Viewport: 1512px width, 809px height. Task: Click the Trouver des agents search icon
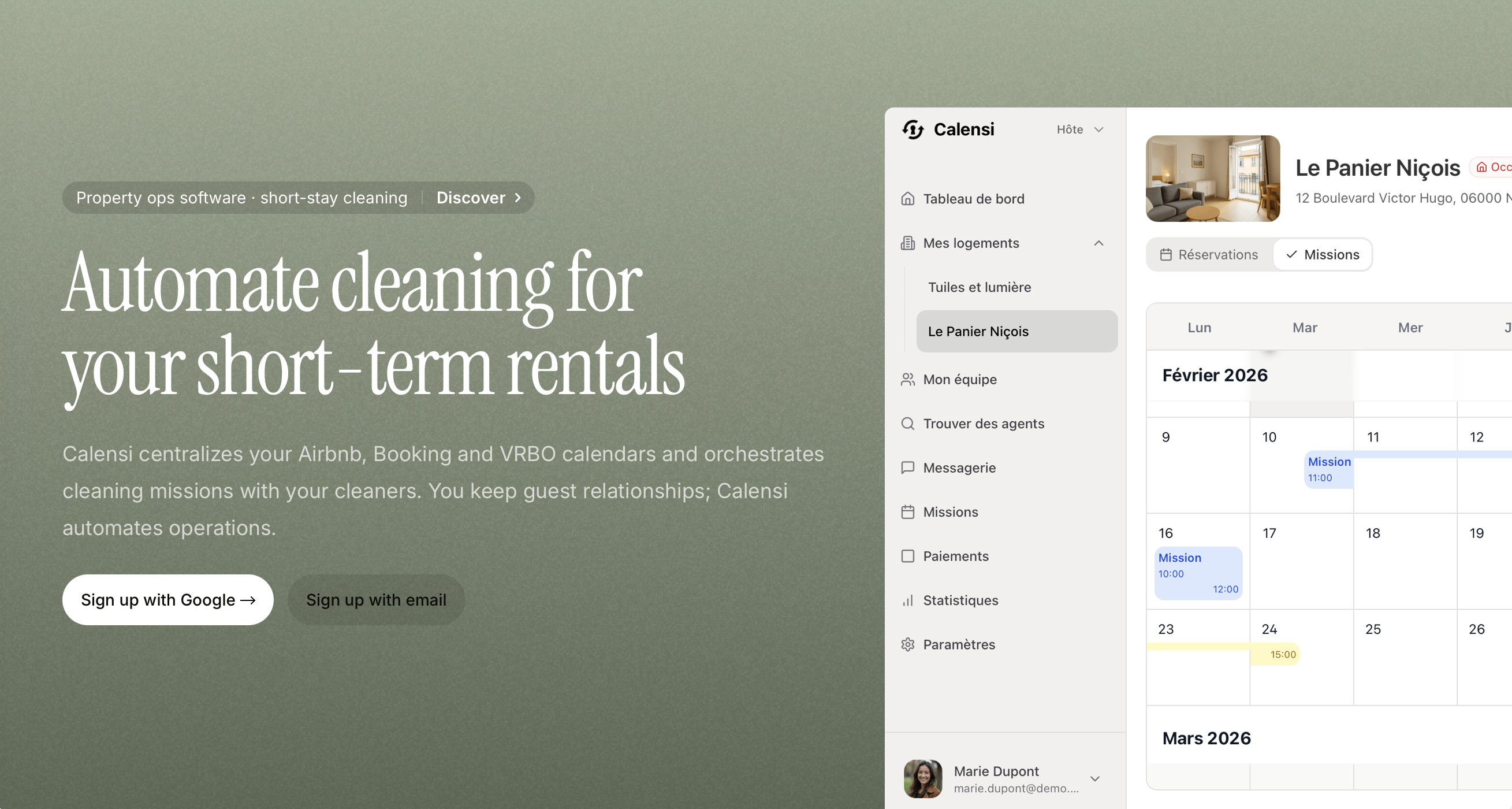pyautogui.click(x=907, y=424)
